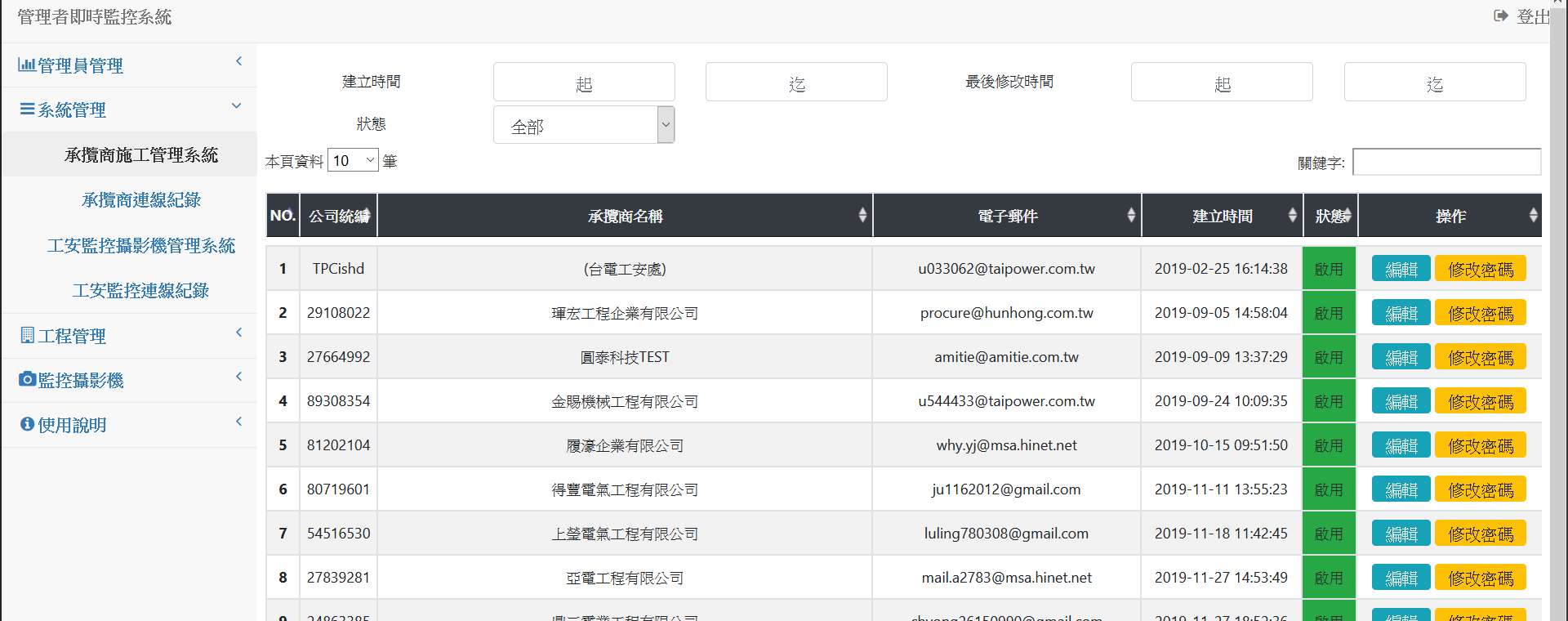Open 工安監控連線紀錄 menu item
The image size is (1568, 621).
141,290
